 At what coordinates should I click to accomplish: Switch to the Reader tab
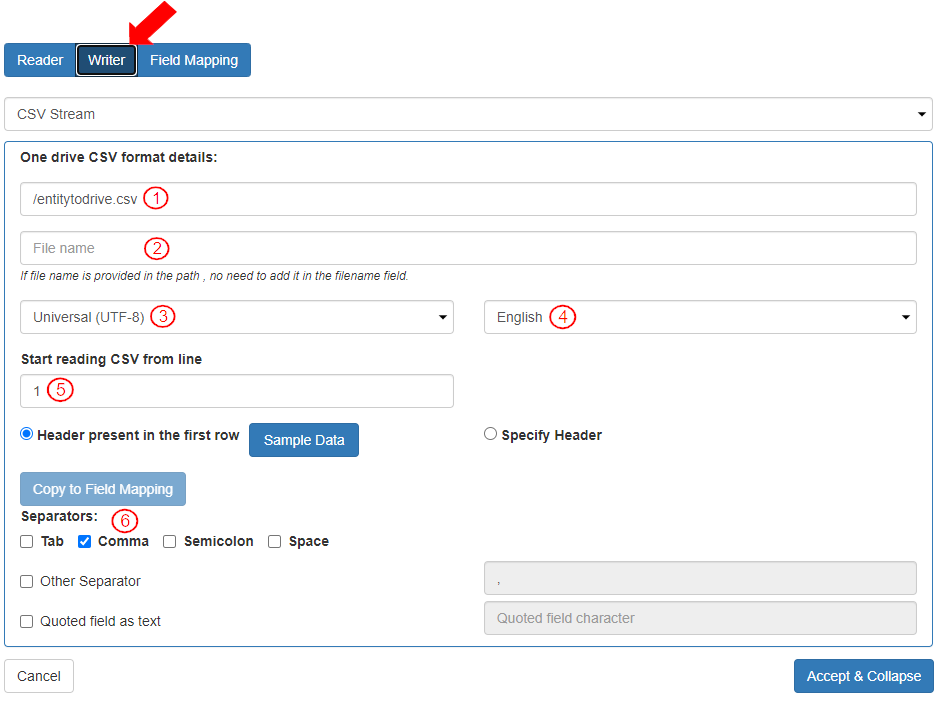[40, 60]
